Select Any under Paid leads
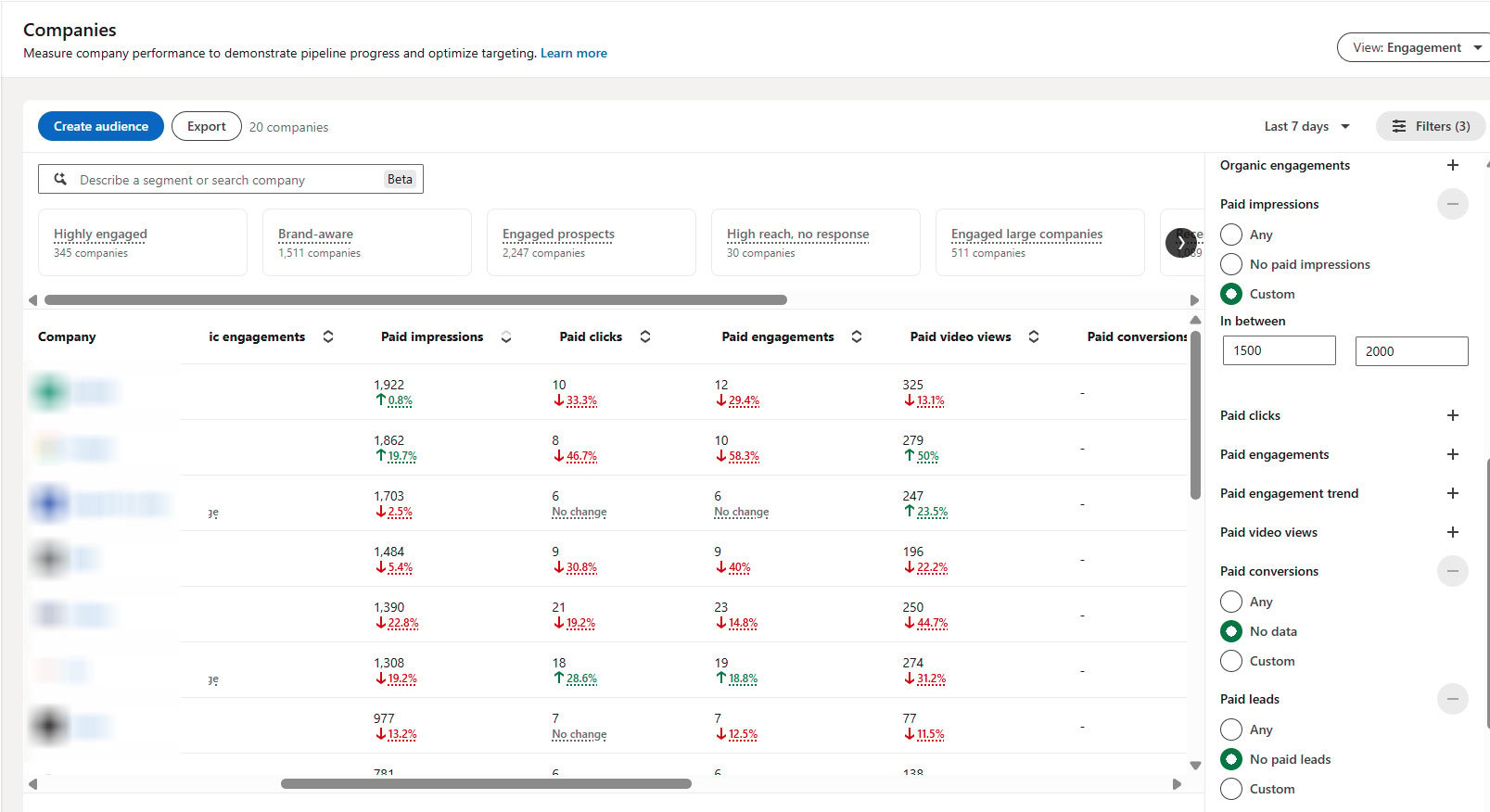This screenshot has height=812, width=1490. pos(1231,730)
